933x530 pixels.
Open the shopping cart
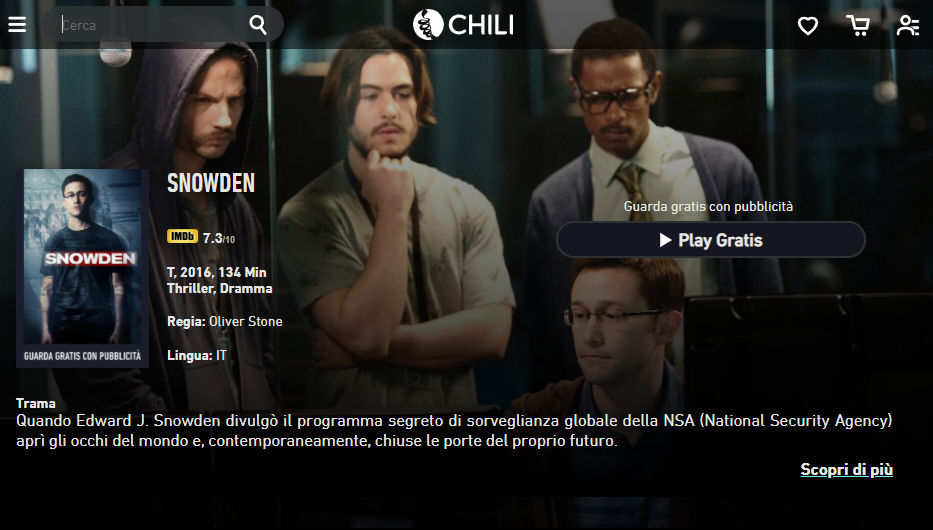[858, 26]
